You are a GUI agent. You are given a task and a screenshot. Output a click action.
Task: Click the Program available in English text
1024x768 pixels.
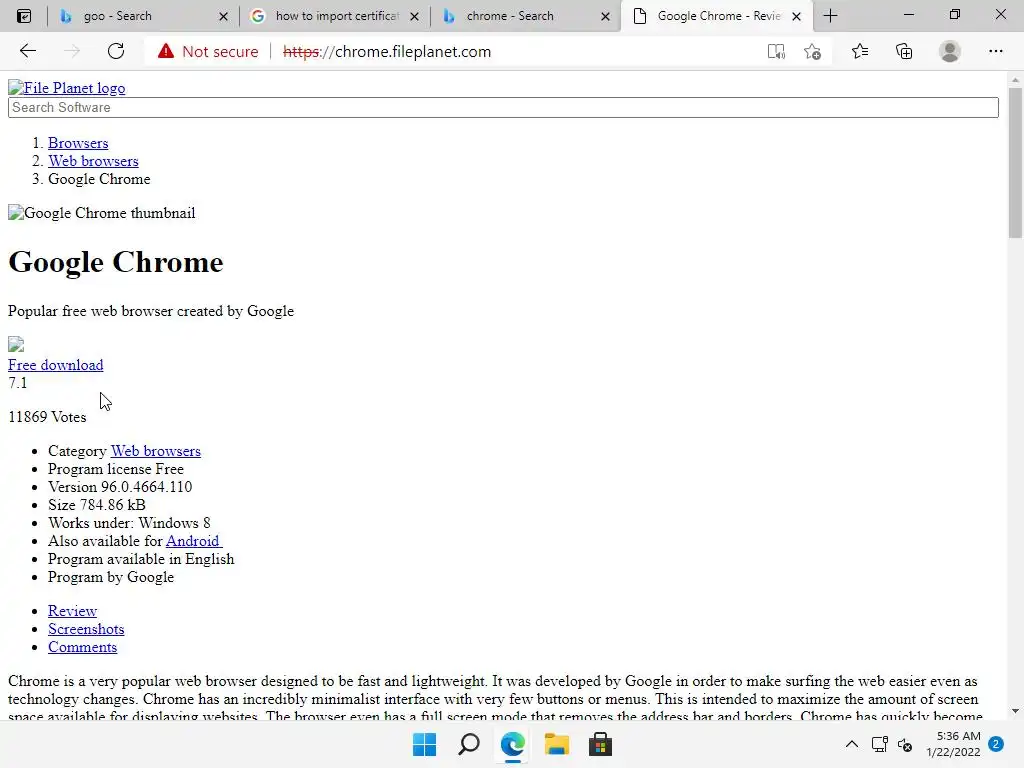point(141,560)
